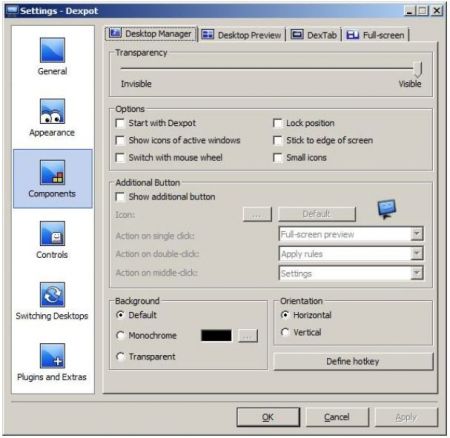Open the Switching Desktops section icon
This screenshot has width=450, height=438.
52,295
